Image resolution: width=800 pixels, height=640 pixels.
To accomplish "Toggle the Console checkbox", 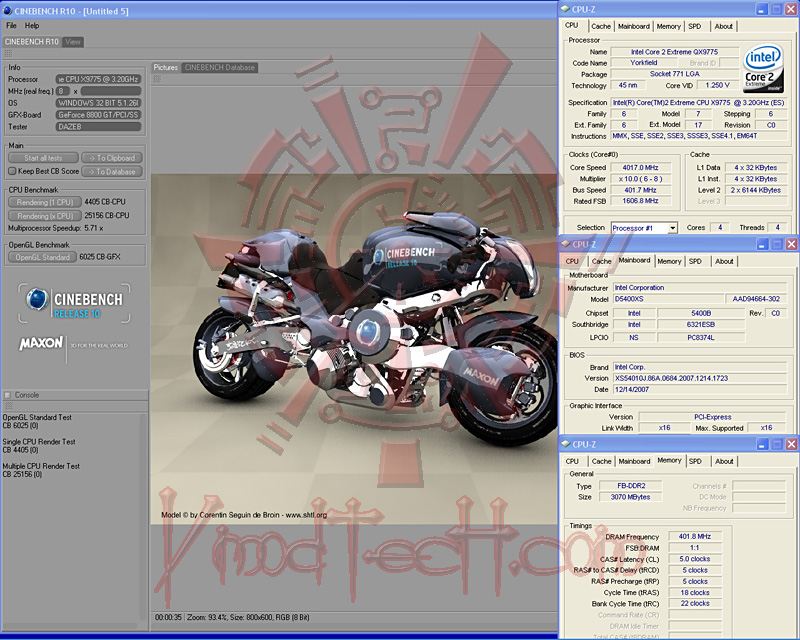I will pyautogui.click(x=7, y=395).
